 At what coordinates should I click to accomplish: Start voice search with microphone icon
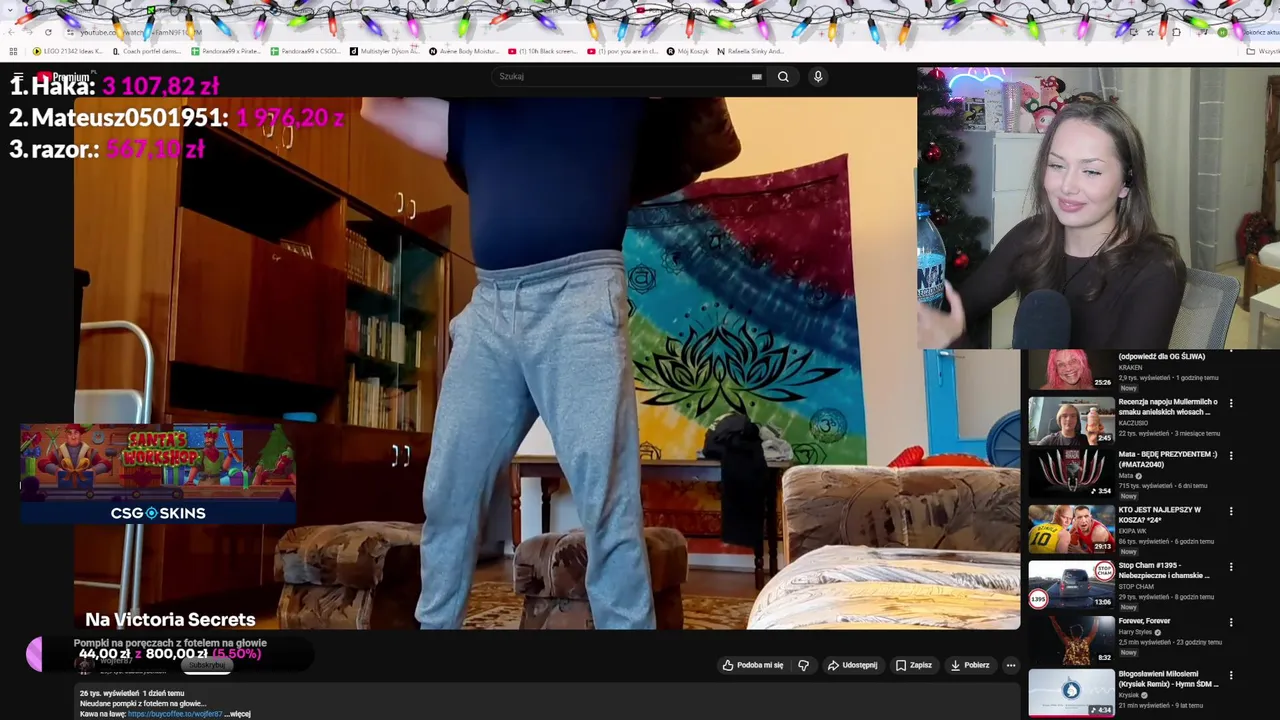coord(818,76)
